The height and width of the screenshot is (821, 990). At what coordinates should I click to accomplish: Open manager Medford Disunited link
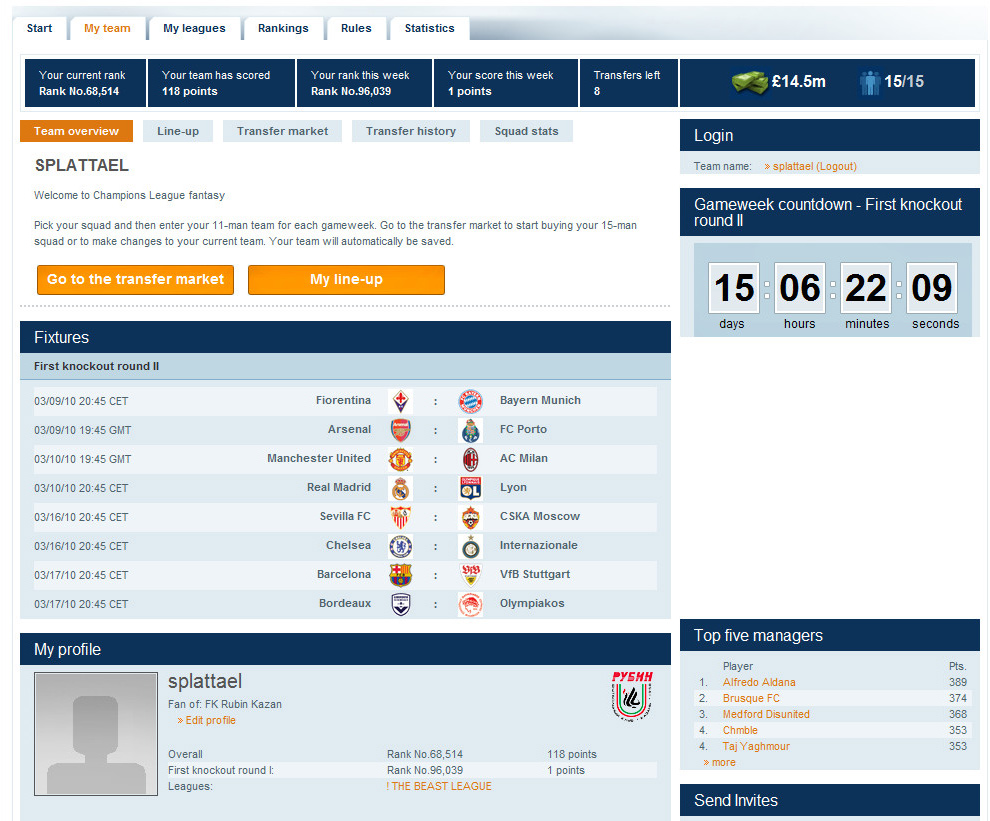point(766,714)
